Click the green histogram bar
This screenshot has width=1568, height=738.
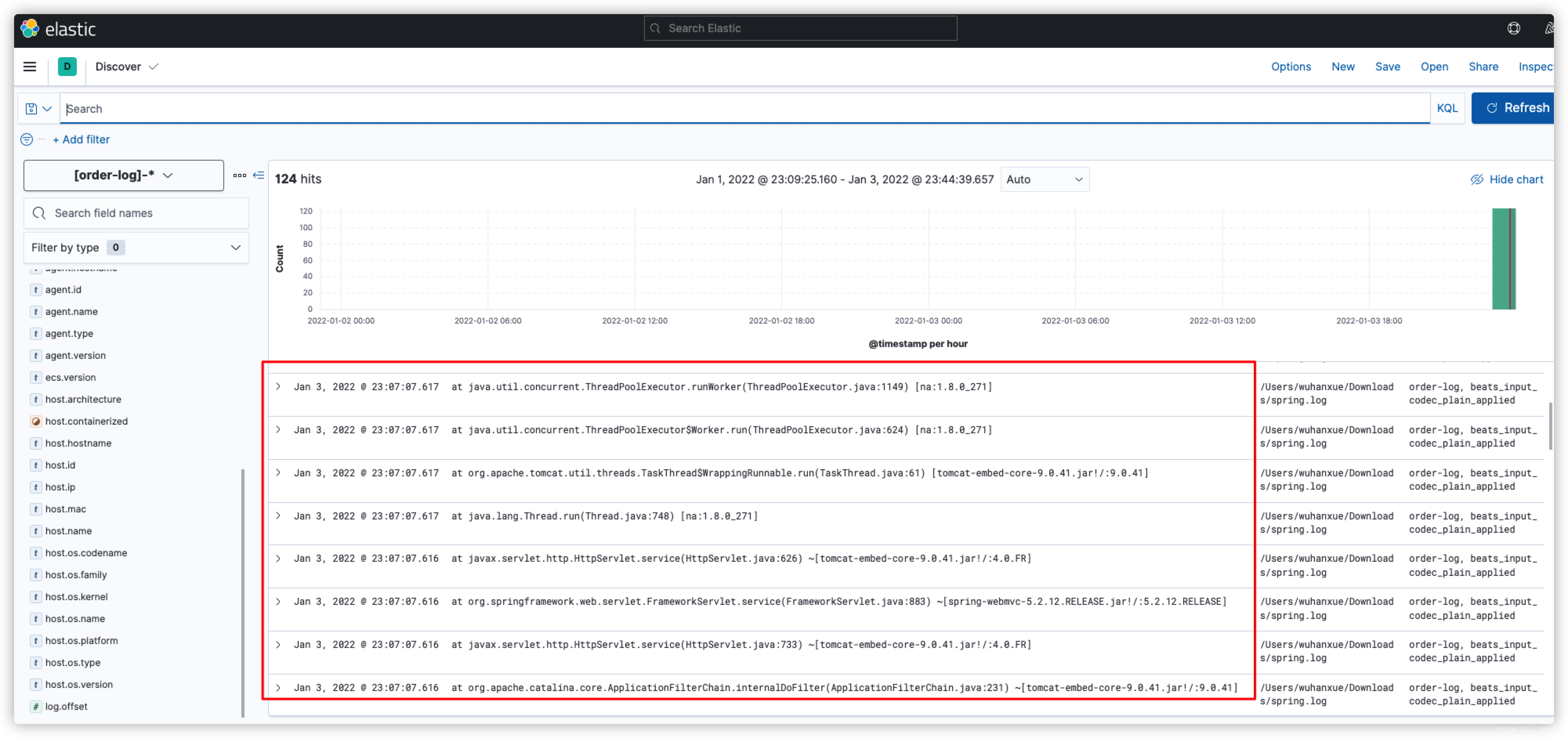[1501, 259]
